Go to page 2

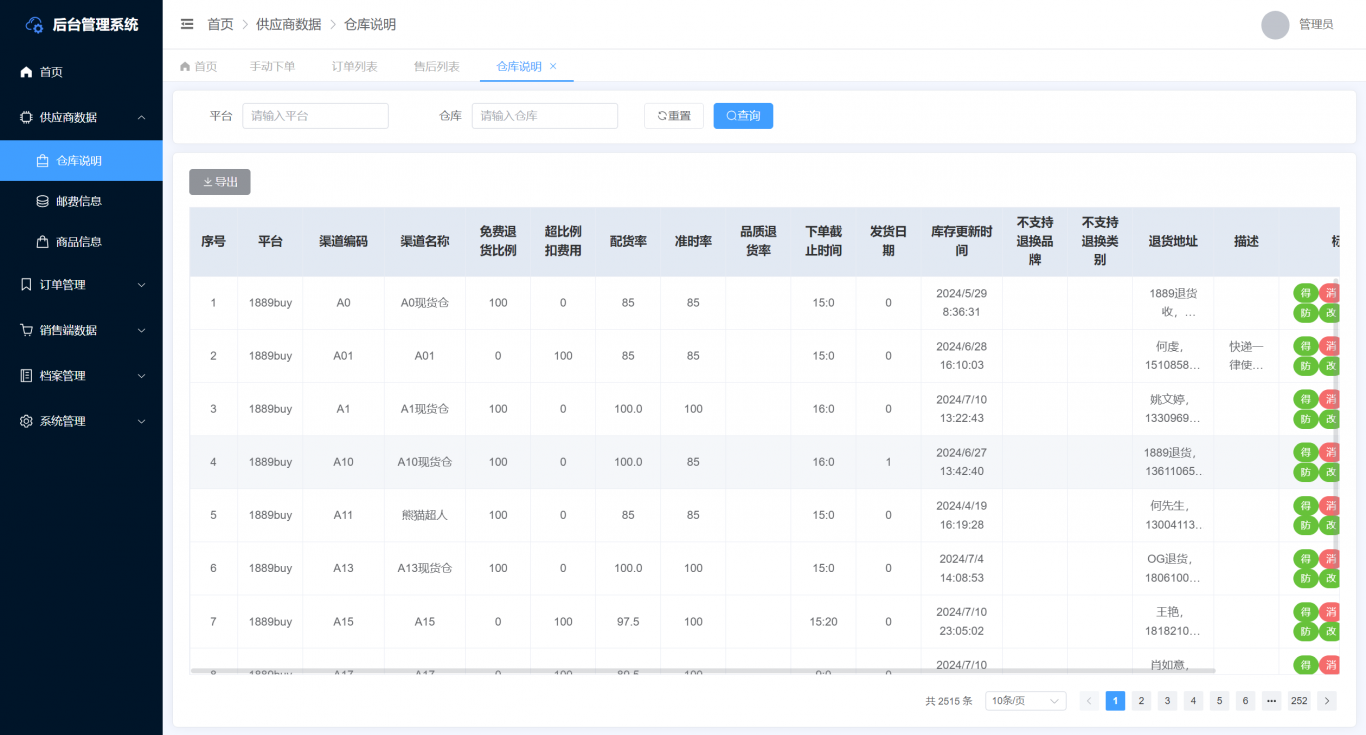click(1141, 701)
